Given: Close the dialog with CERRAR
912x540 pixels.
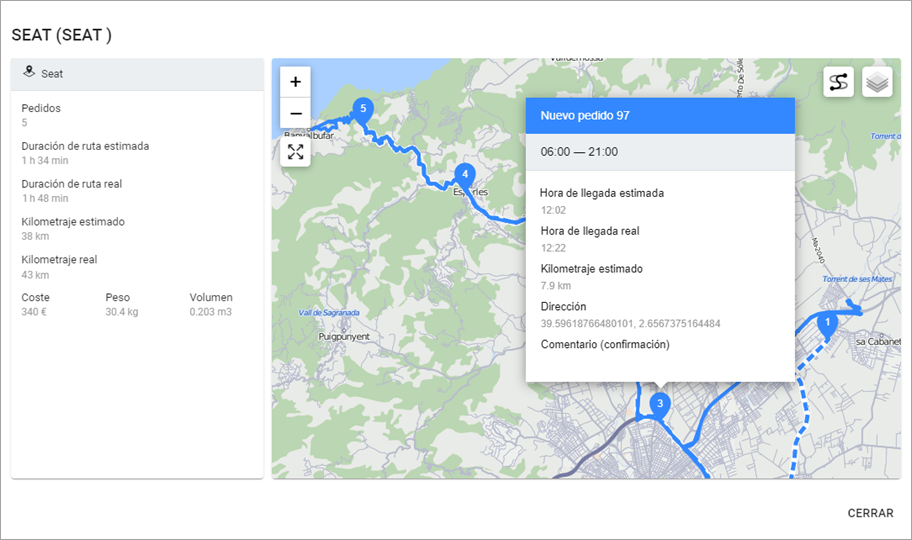Looking at the screenshot, I should pyautogui.click(x=870, y=513).
